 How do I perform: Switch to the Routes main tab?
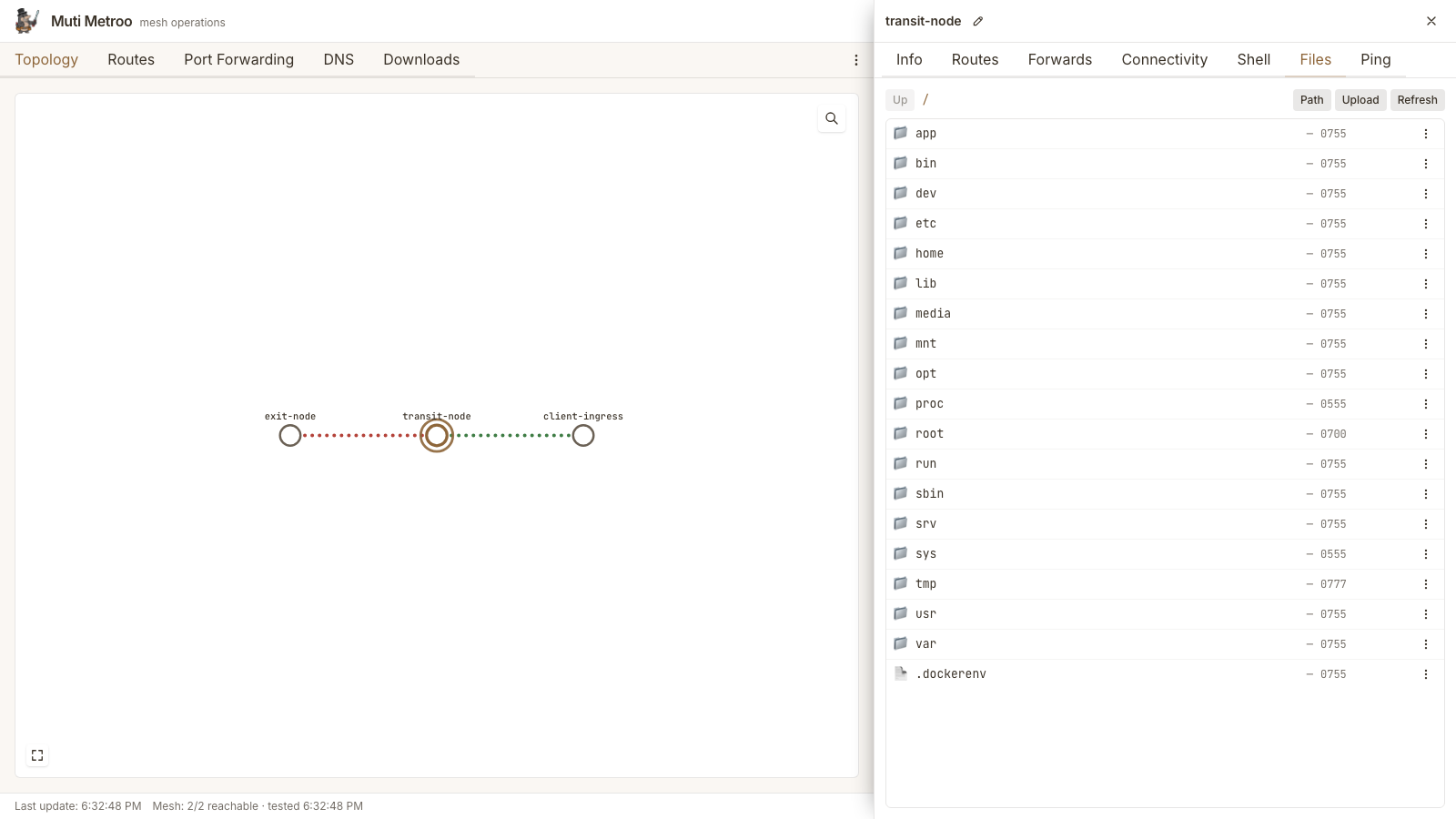[131, 59]
